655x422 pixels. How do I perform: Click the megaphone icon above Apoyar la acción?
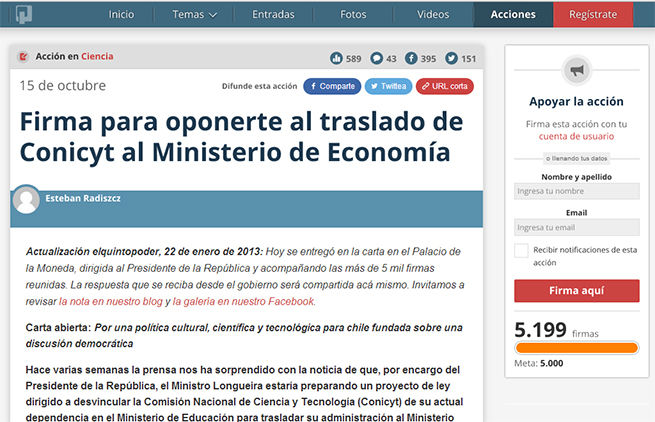tap(577, 70)
